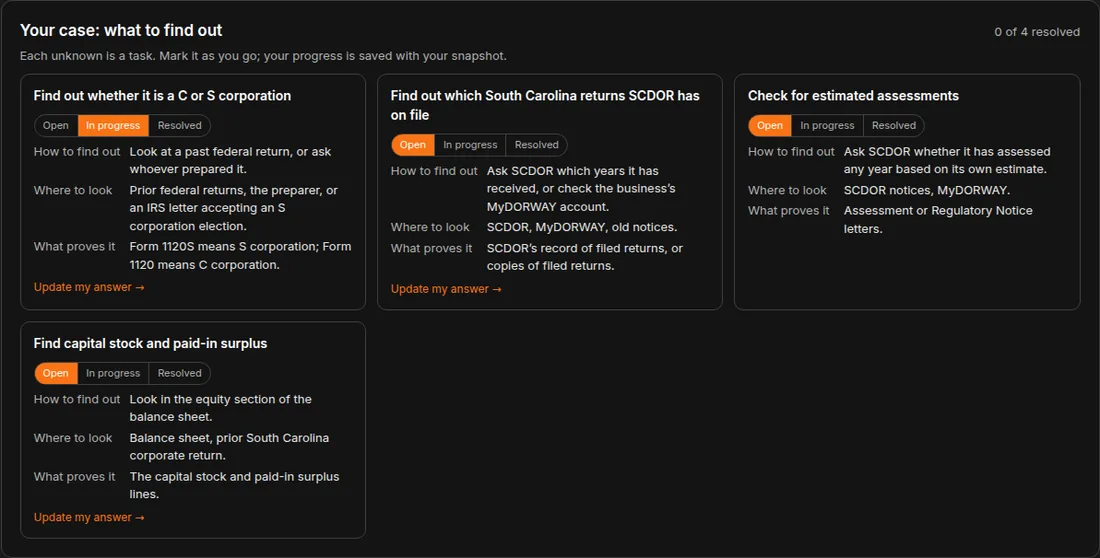
Task: Click text 'The capital stock and paid-in surplus lines.'
Action: (x=234, y=485)
